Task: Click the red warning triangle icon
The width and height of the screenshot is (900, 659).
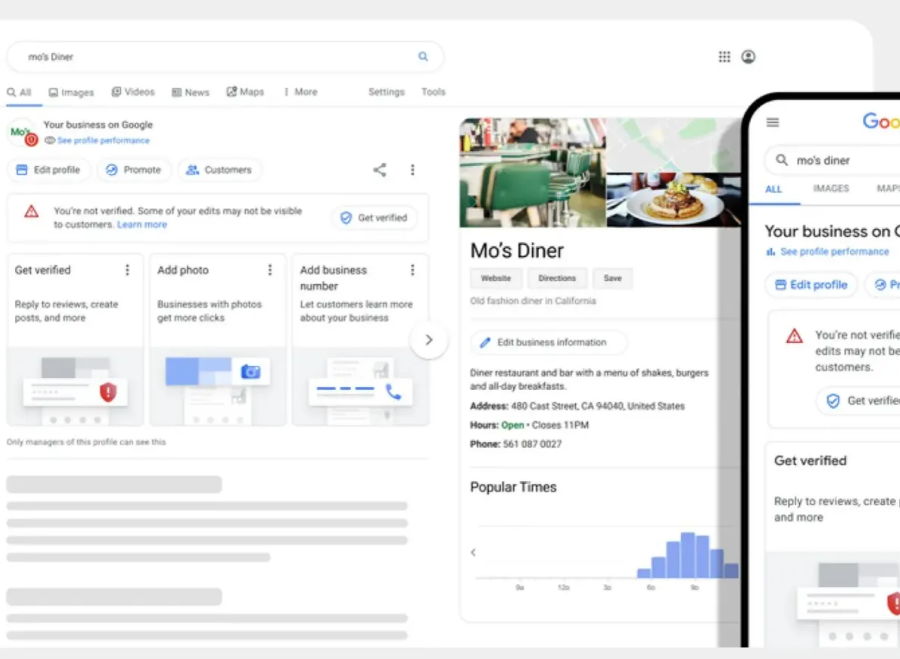Action: click(32, 212)
